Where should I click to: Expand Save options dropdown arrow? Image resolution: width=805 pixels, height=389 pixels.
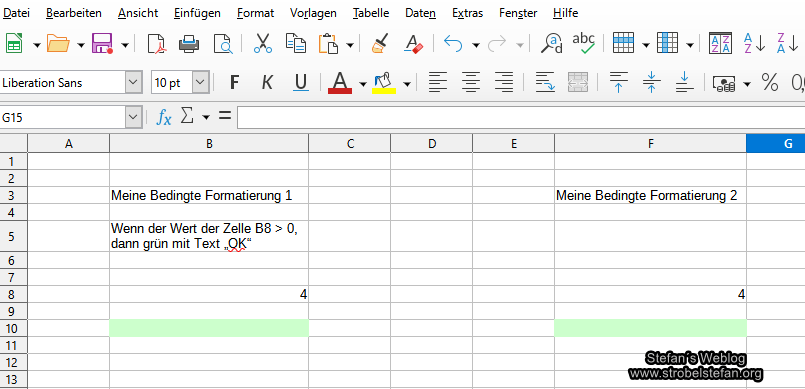[125, 45]
